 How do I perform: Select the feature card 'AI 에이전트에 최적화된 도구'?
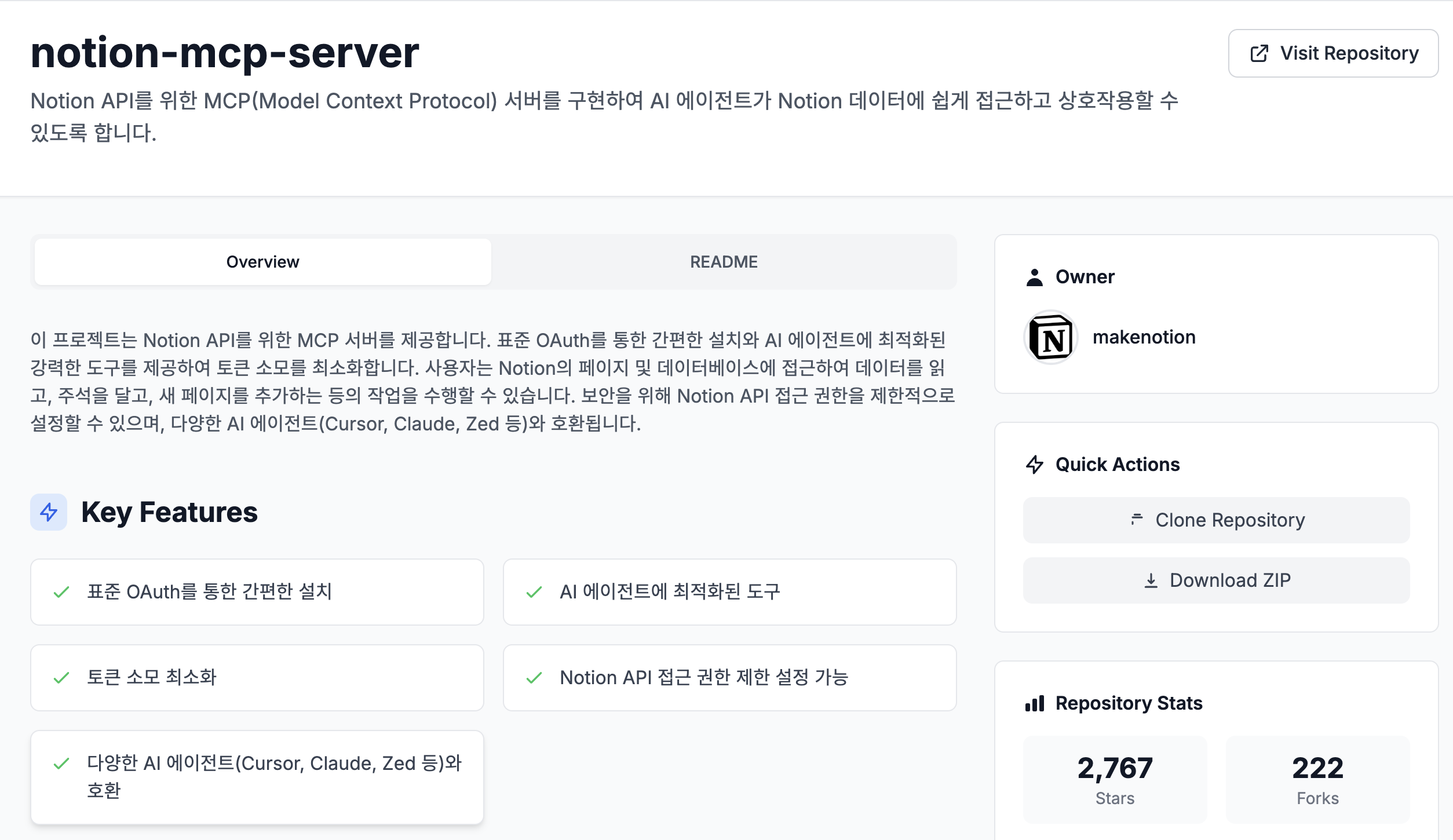pos(730,592)
